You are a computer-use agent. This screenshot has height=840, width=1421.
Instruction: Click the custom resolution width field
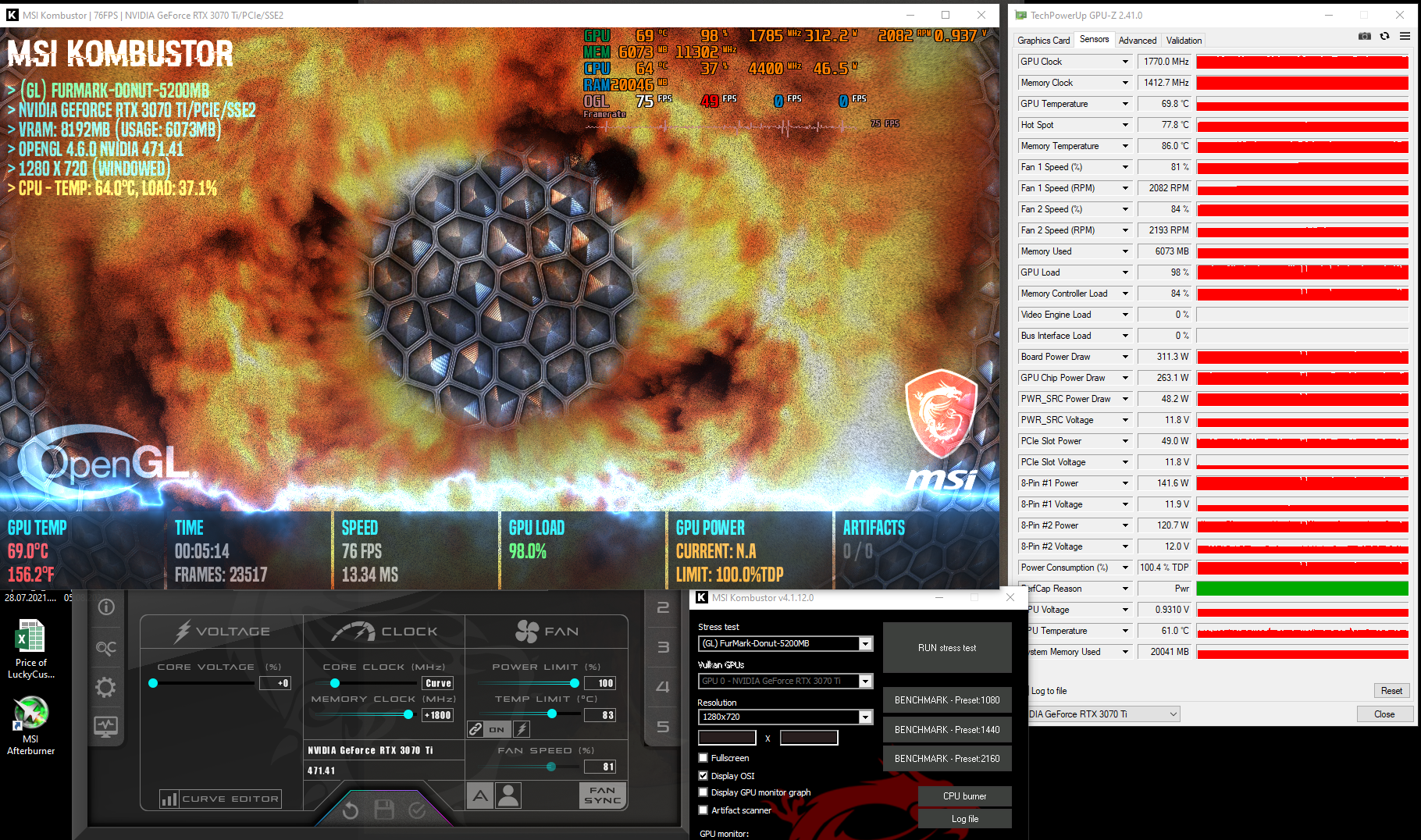pos(727,738)
